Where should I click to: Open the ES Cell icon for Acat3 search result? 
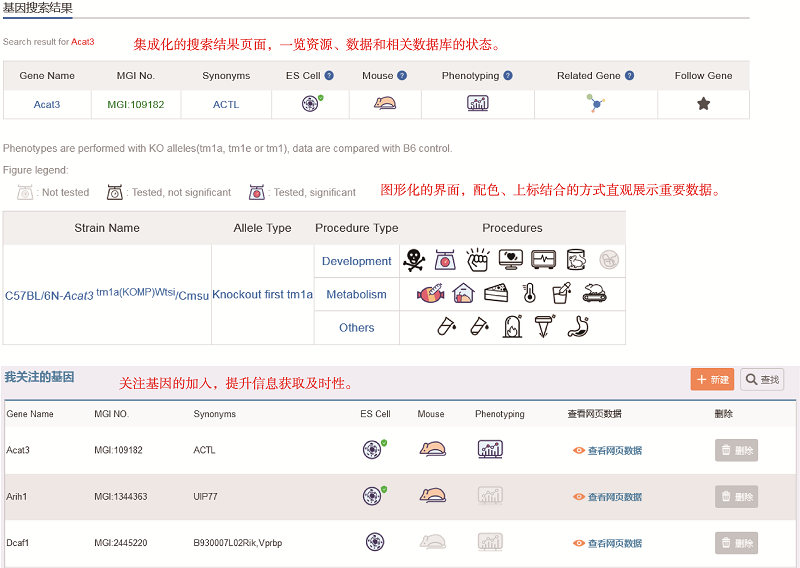click(x=312, y=103)
